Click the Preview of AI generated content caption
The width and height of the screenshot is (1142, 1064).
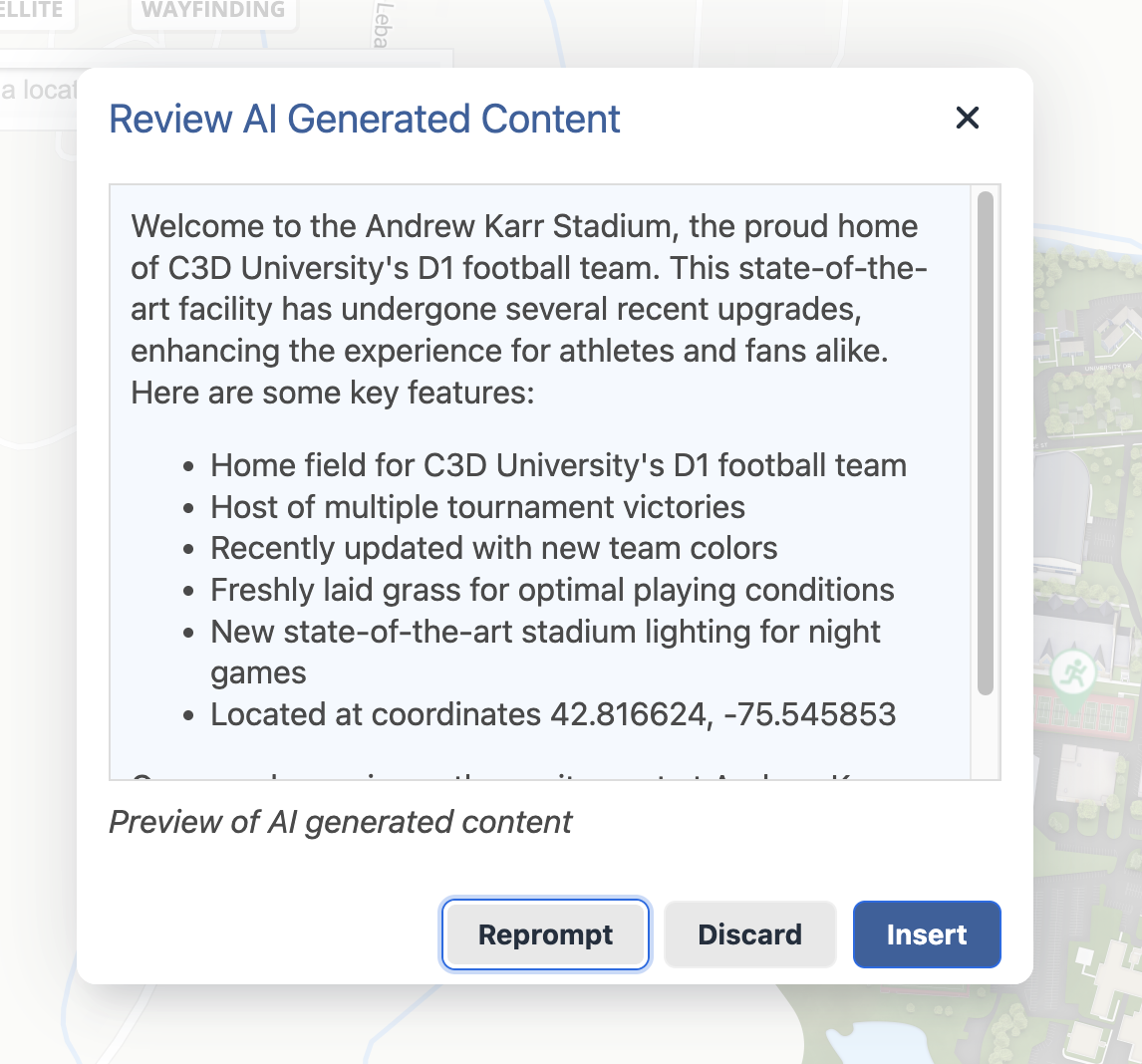click(x=341, y=822)
